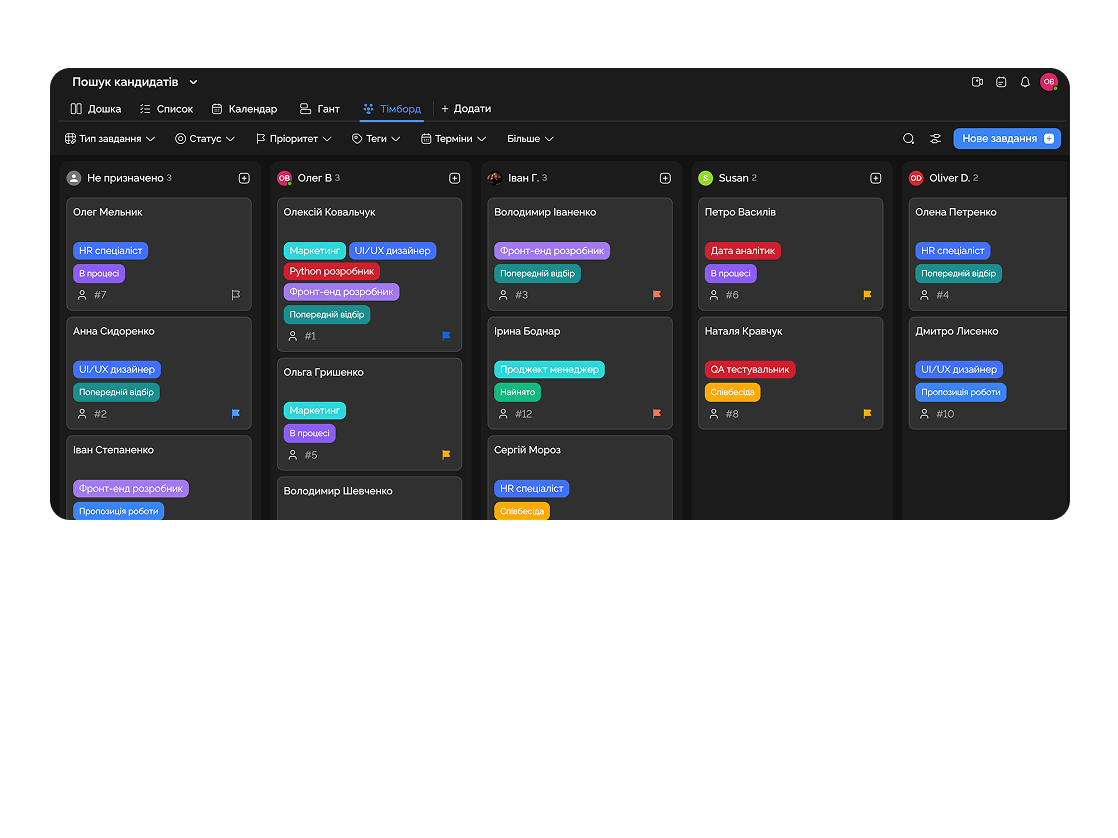
Task: Expand the Пошук кандидатів project dropdown
Action: [194, 82]
